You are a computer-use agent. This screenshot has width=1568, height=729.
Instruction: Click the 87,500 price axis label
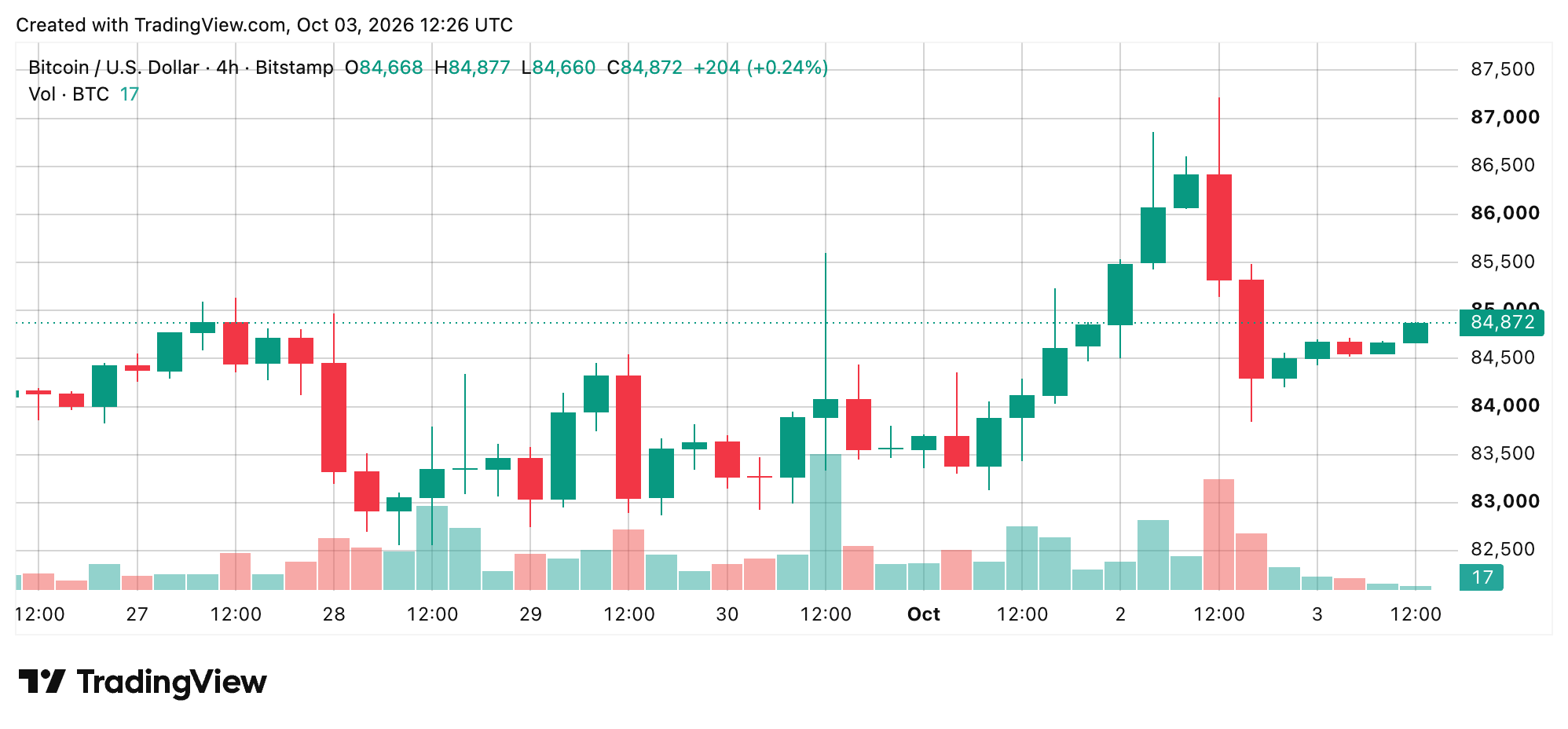1502,69
